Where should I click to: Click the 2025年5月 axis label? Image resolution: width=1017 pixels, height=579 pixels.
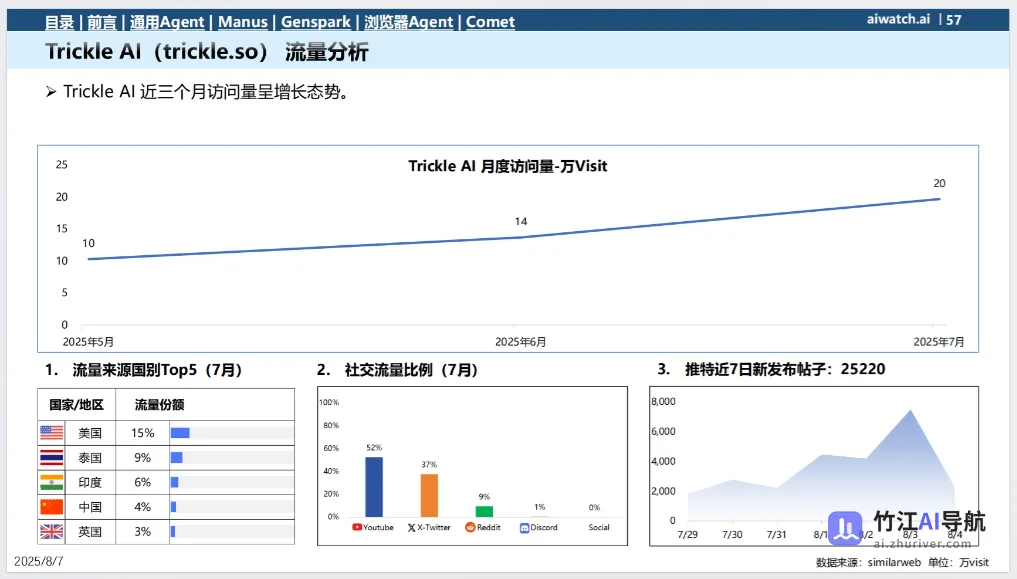tap(88, 342)
